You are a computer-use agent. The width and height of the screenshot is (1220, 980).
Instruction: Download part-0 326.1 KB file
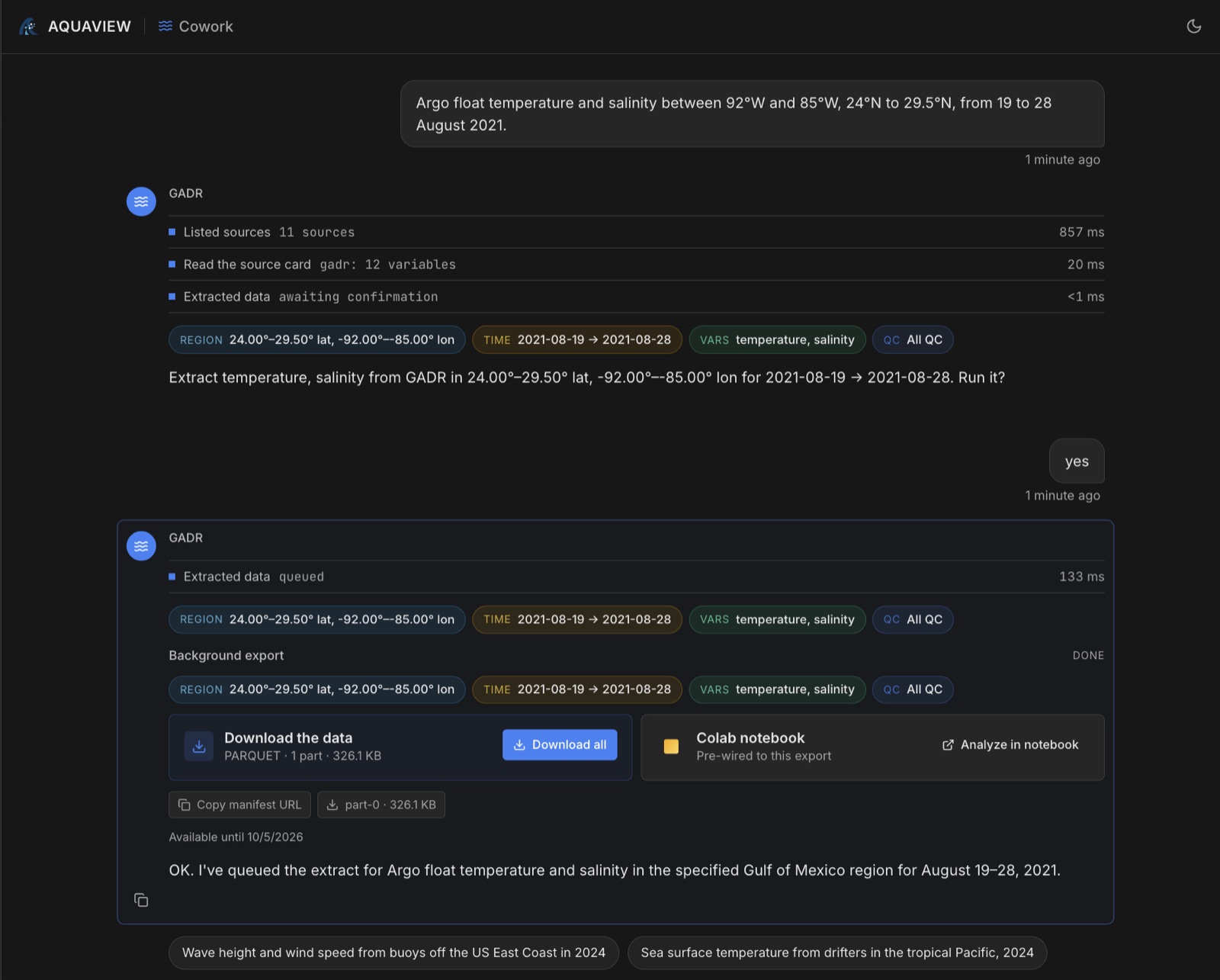(381, 805)
